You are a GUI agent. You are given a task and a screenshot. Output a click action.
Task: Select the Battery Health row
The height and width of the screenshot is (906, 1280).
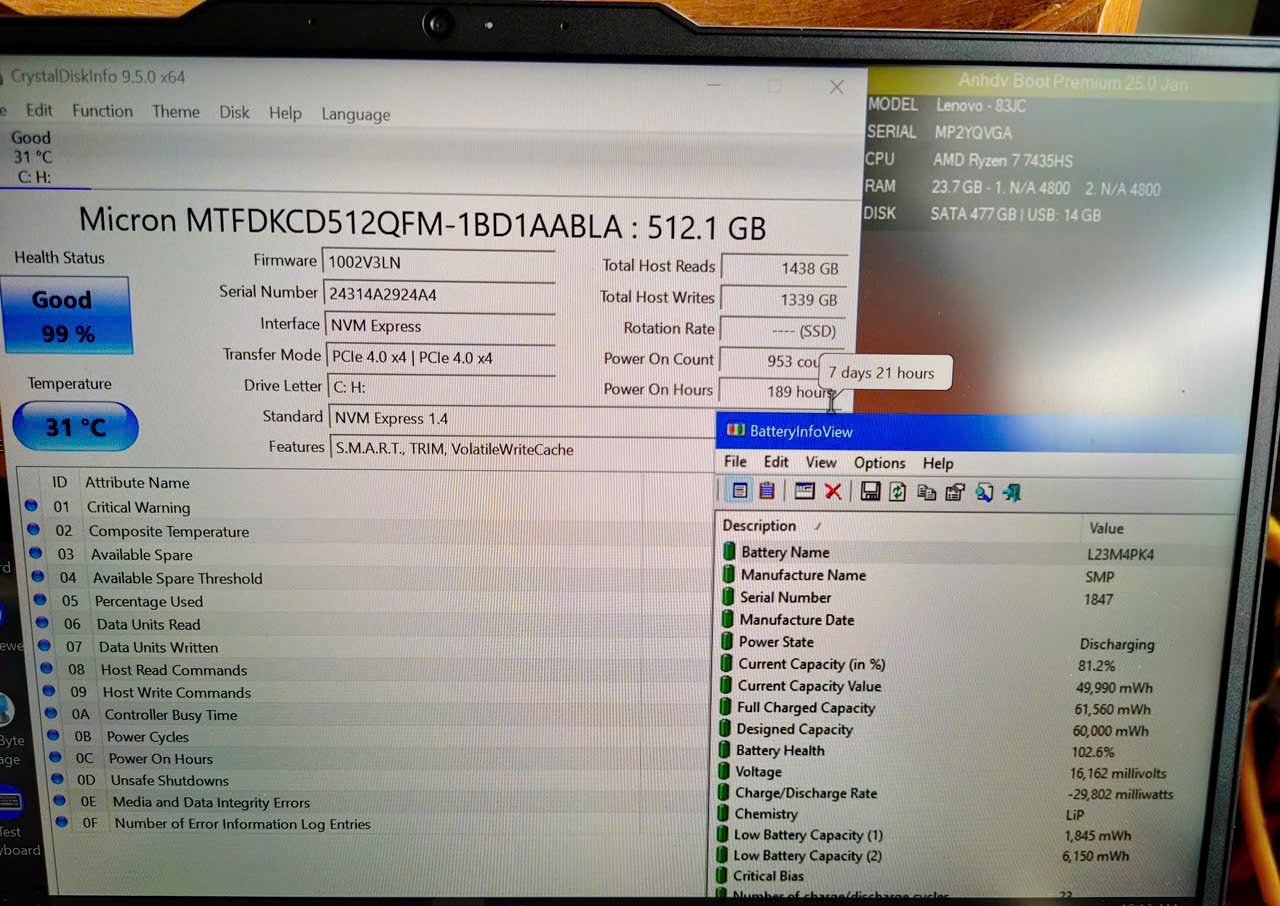point(780,751)
